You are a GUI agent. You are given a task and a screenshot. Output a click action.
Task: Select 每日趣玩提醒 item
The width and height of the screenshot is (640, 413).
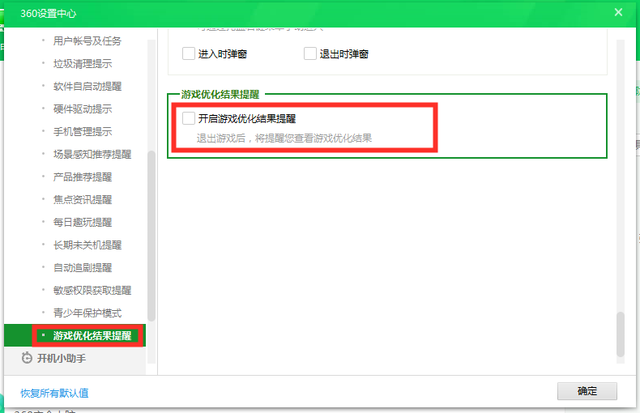click(82, 222)
